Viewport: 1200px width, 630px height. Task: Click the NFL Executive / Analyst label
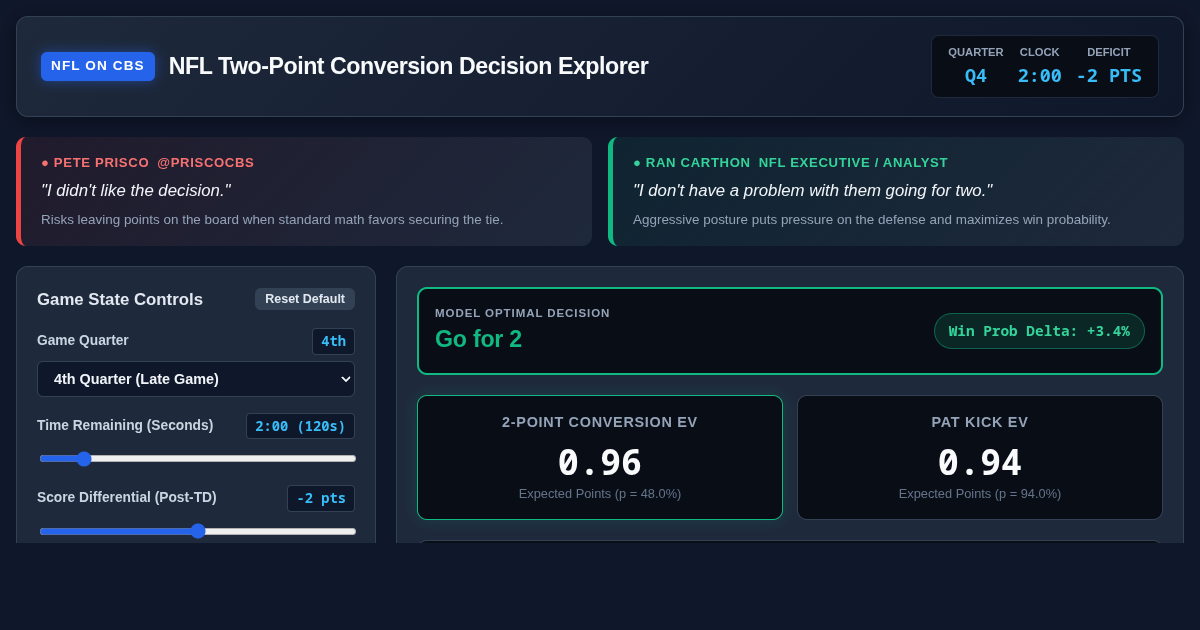click(853, 163)
